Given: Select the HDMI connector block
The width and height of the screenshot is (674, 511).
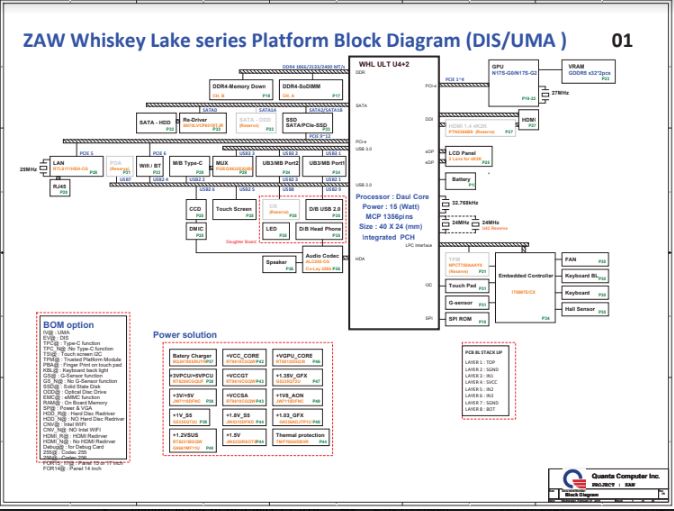Looking at the screenshot, I should click(529, 120).
